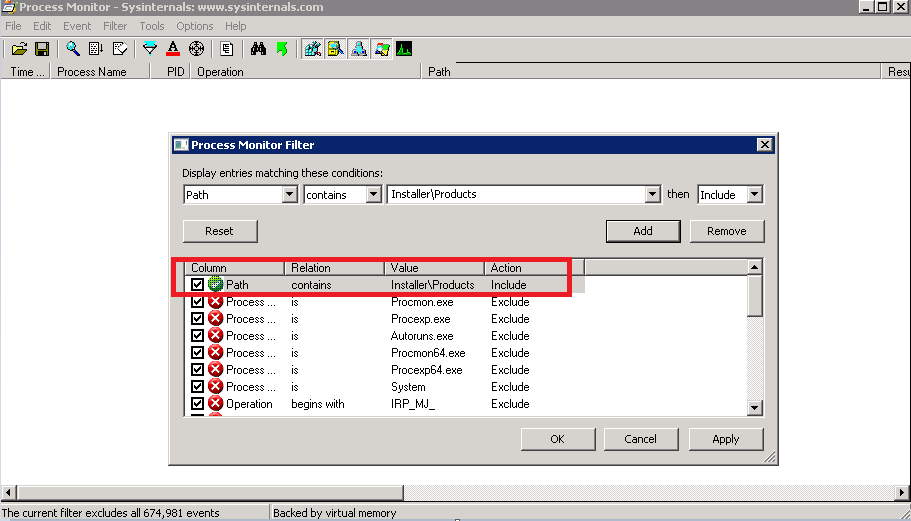Open the Include action dropdown
Image resolution: width=911 pixels, height=521 pixels.
(x=754, y=195)
